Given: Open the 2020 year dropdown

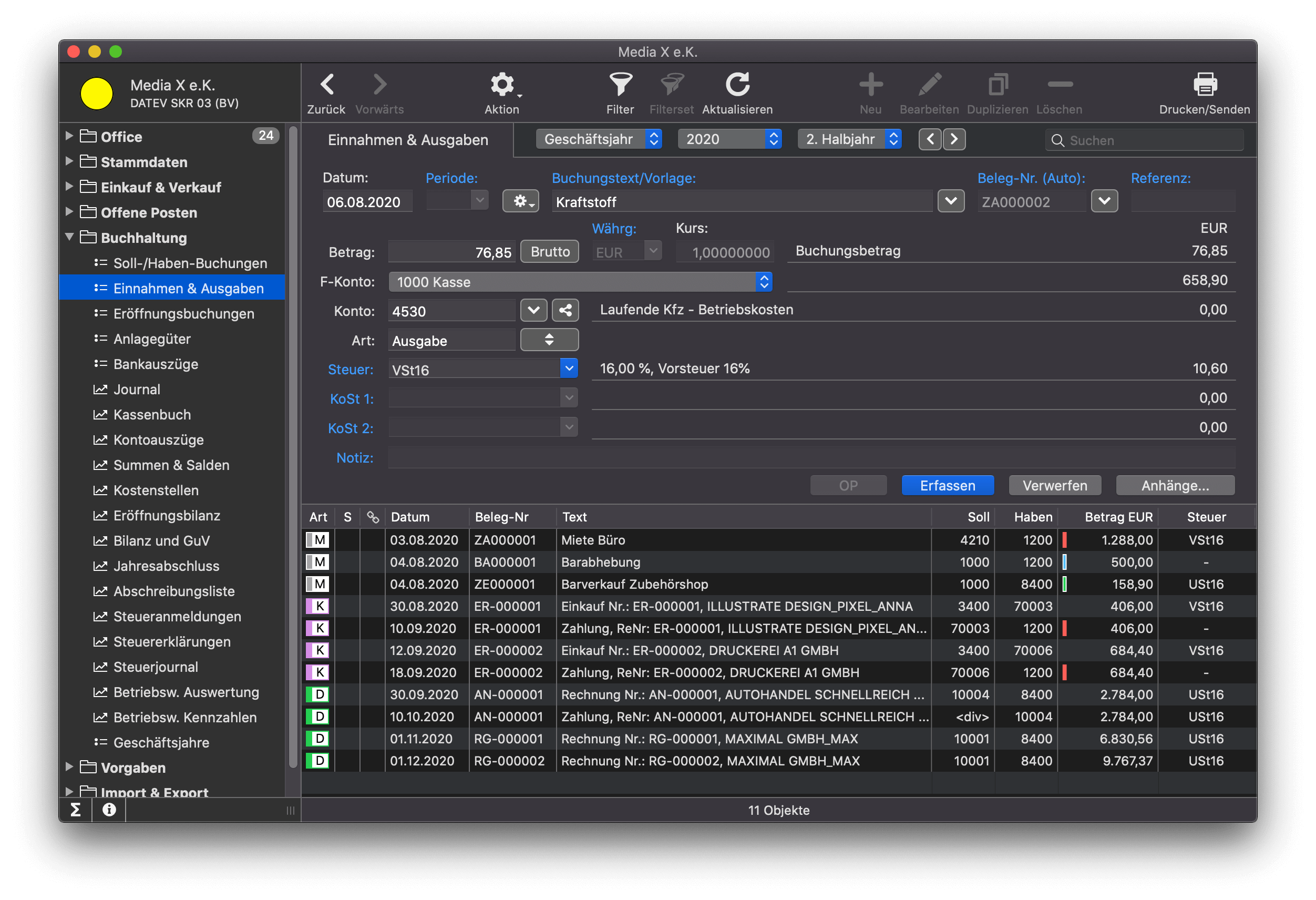Looking at the screenshot, I should pos(729,139).
